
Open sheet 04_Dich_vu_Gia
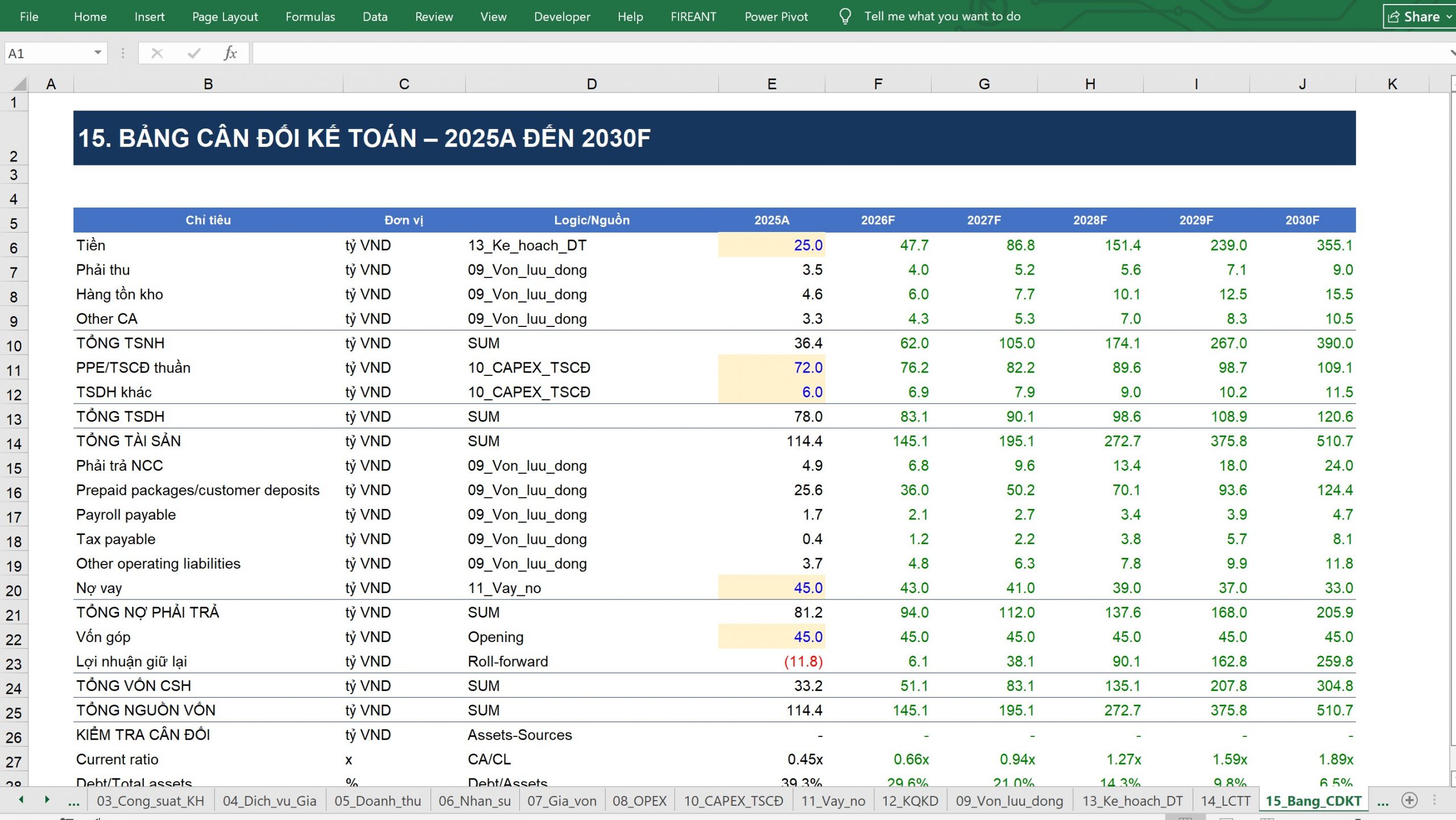coord(270,801)
